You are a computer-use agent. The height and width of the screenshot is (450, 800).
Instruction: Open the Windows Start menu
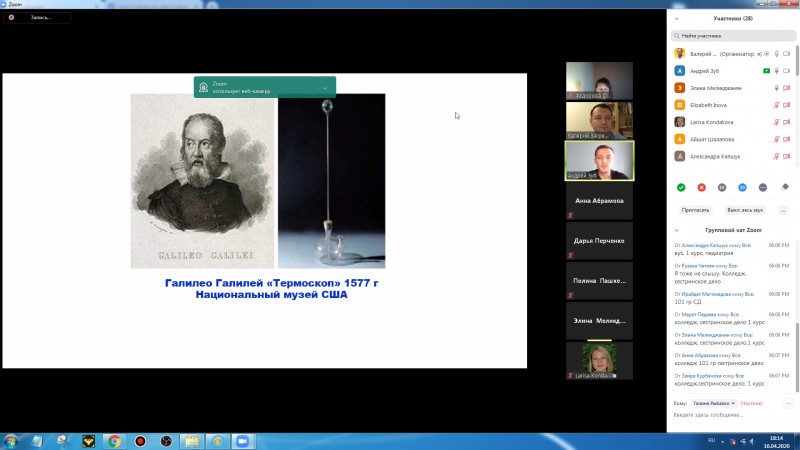11,441
